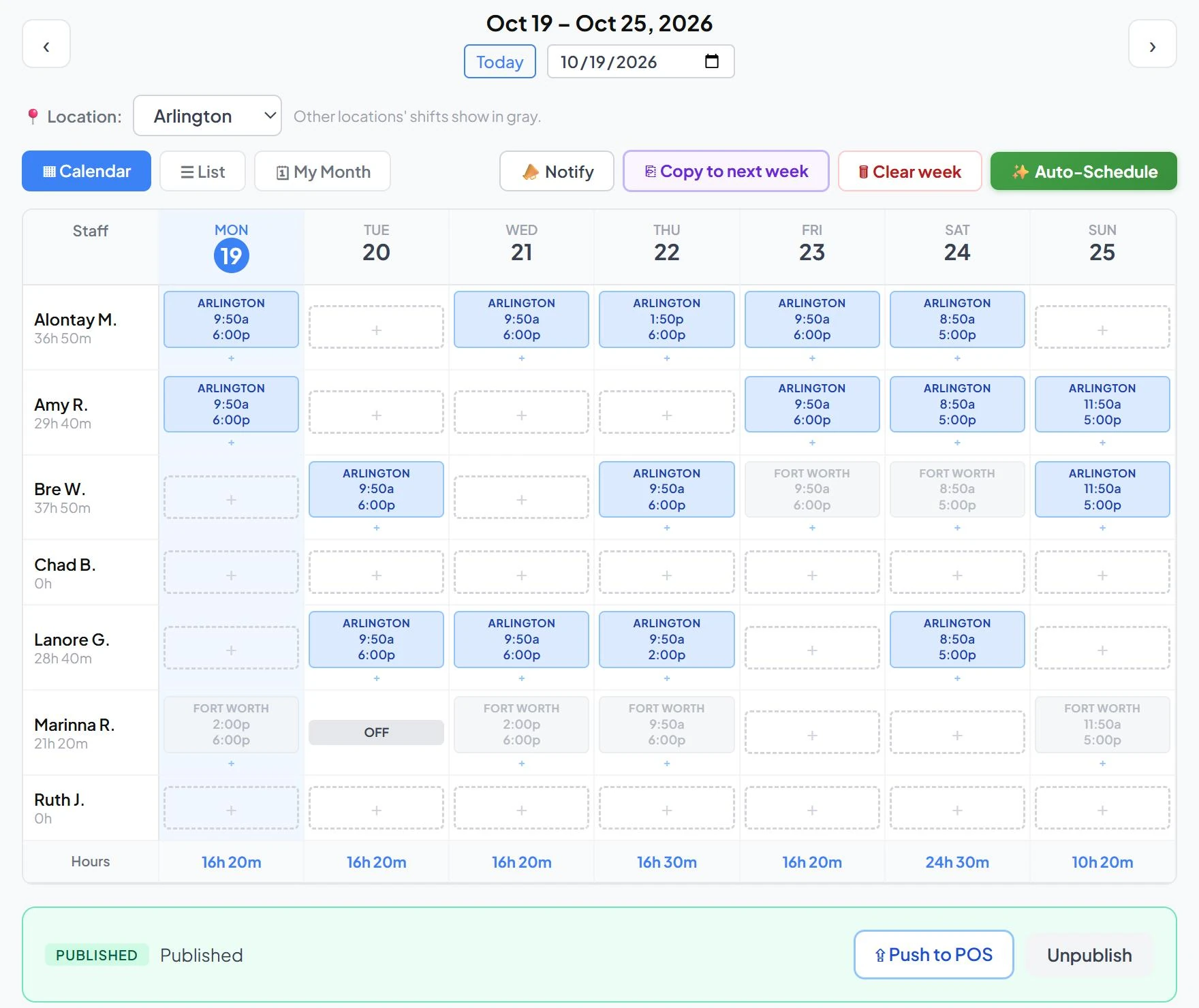Add shift for Amy R. on Thursday

pos(667,412)
